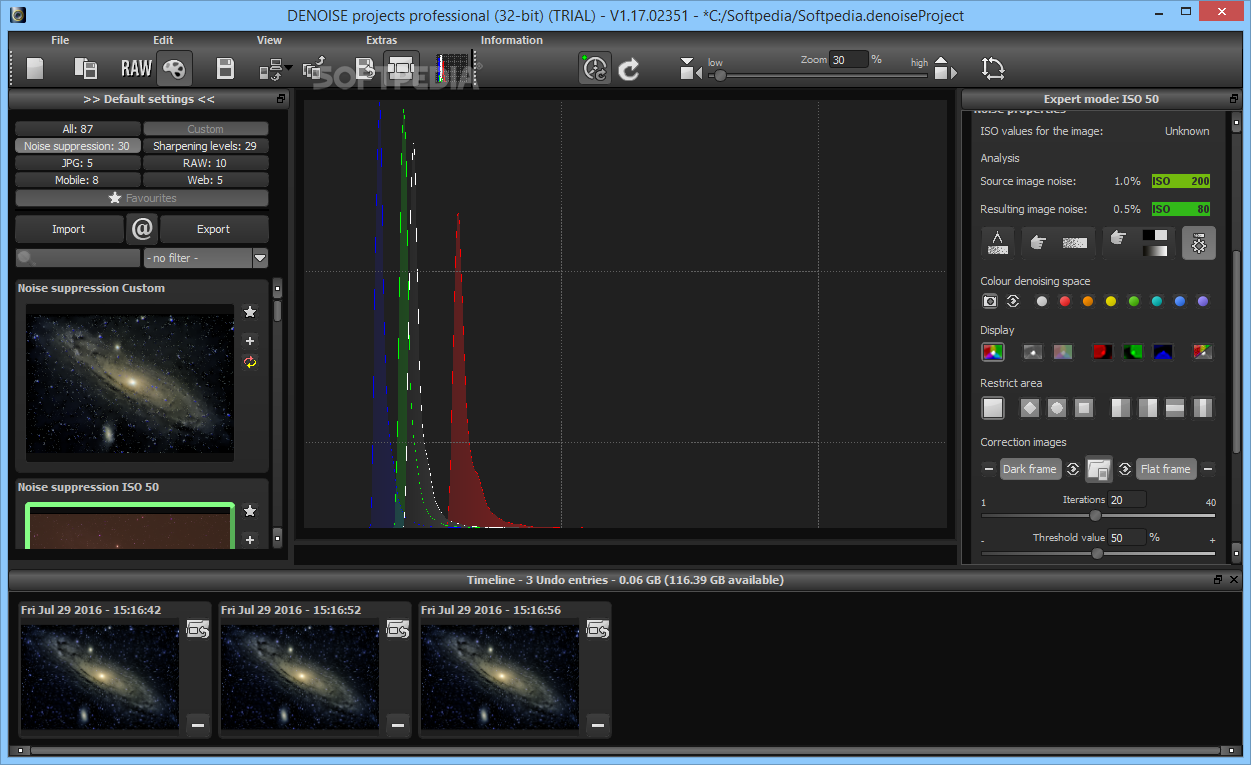This screenshot has width=1251, height=765.
Task: Remove timeline entry 15:16:56 with minus
Action: (x=598, y=724)
